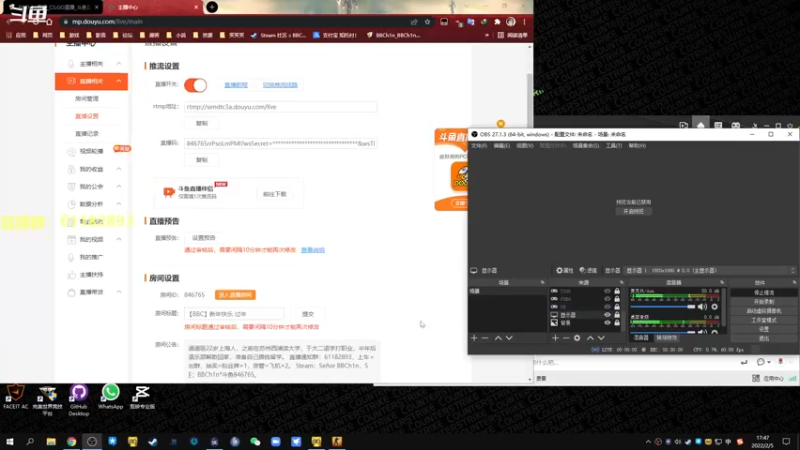This screenshot has height=450, width=800.
Task: Launch FACEIT AC from desktop
Action: (x=15, y=397)
